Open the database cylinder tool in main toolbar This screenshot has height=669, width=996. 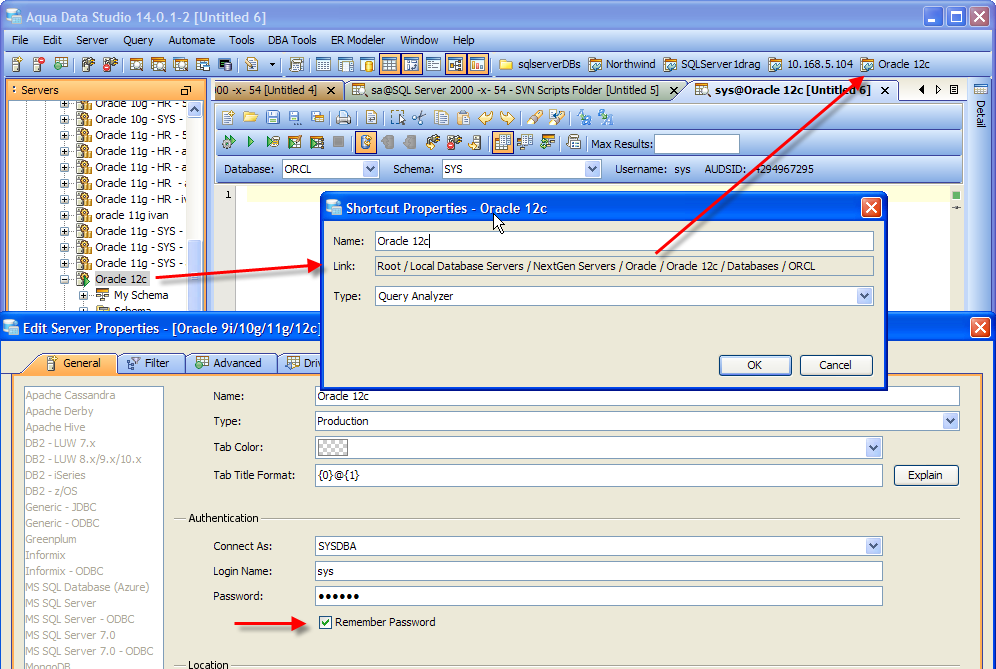coord(368,64)
